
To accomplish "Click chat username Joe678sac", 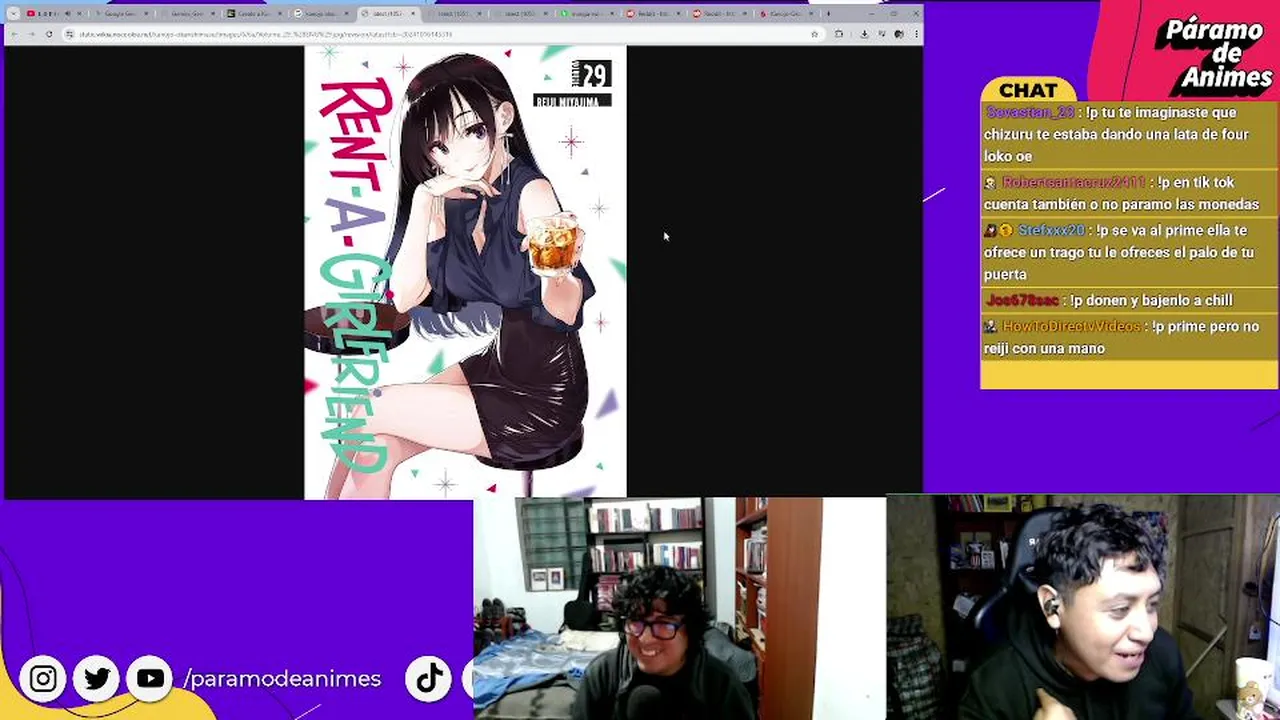I will click(1022, 301).
